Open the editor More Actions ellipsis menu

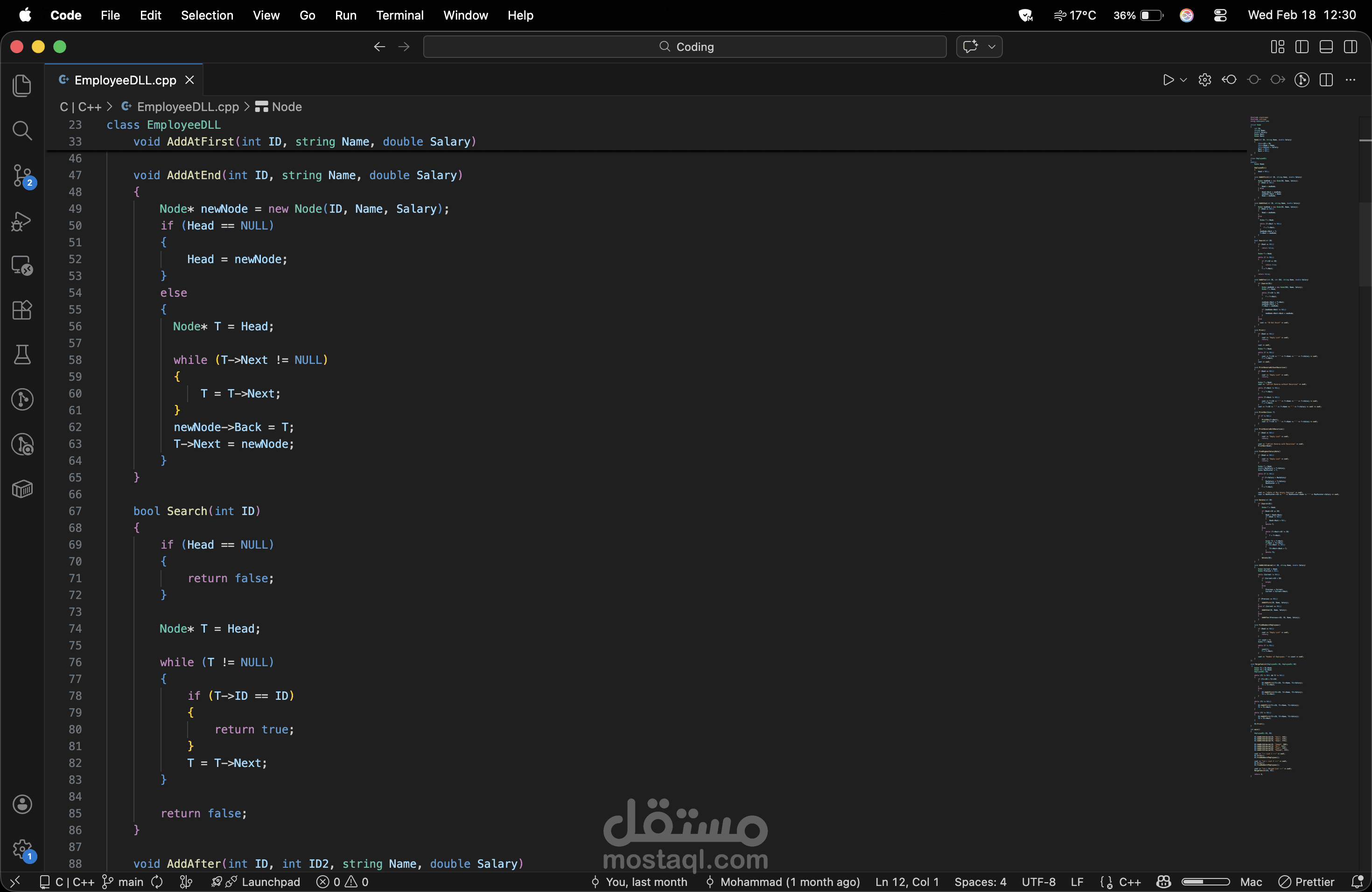point(1350,80)
